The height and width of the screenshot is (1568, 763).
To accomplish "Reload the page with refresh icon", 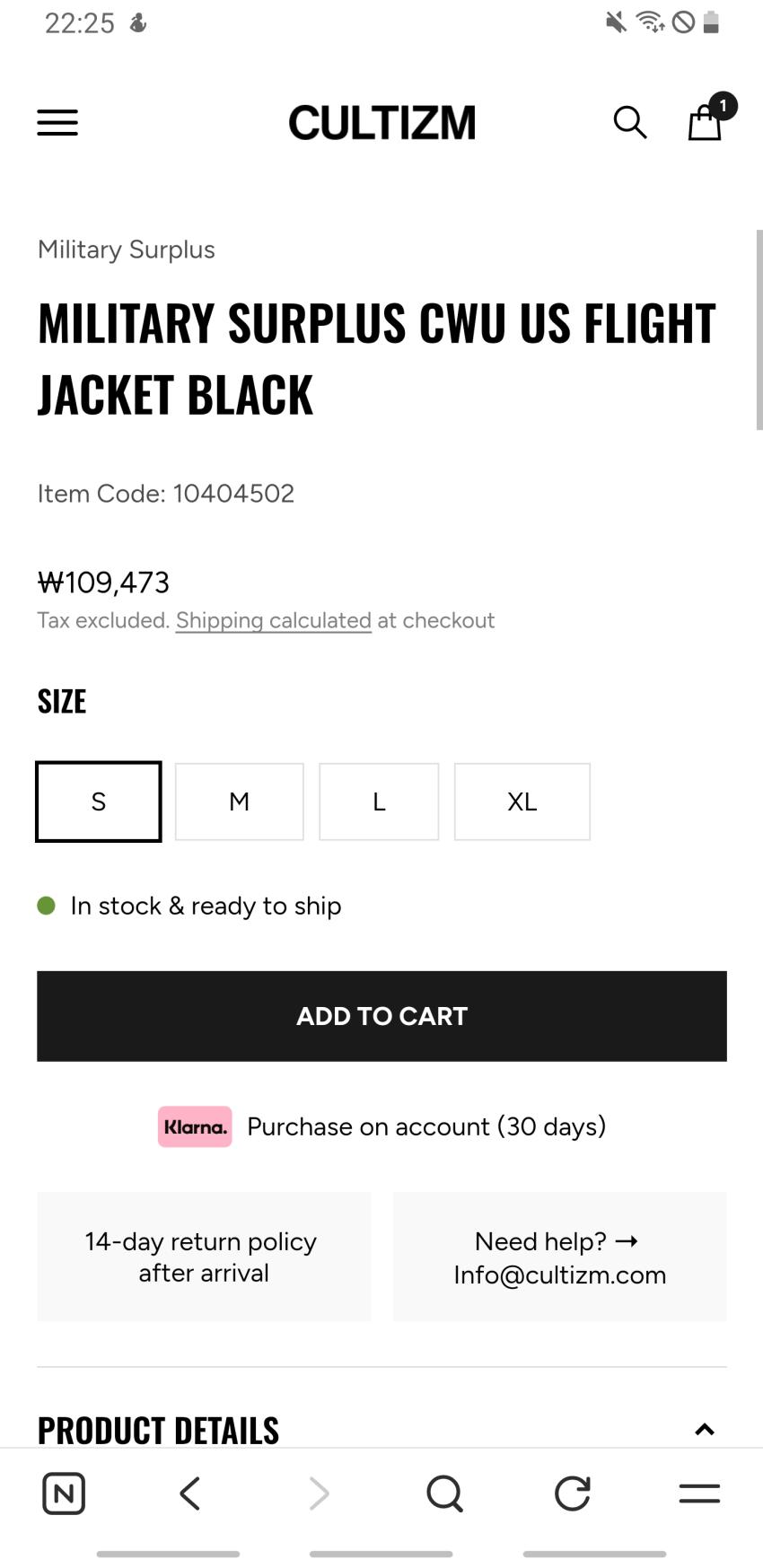I will coord(572,1494).
